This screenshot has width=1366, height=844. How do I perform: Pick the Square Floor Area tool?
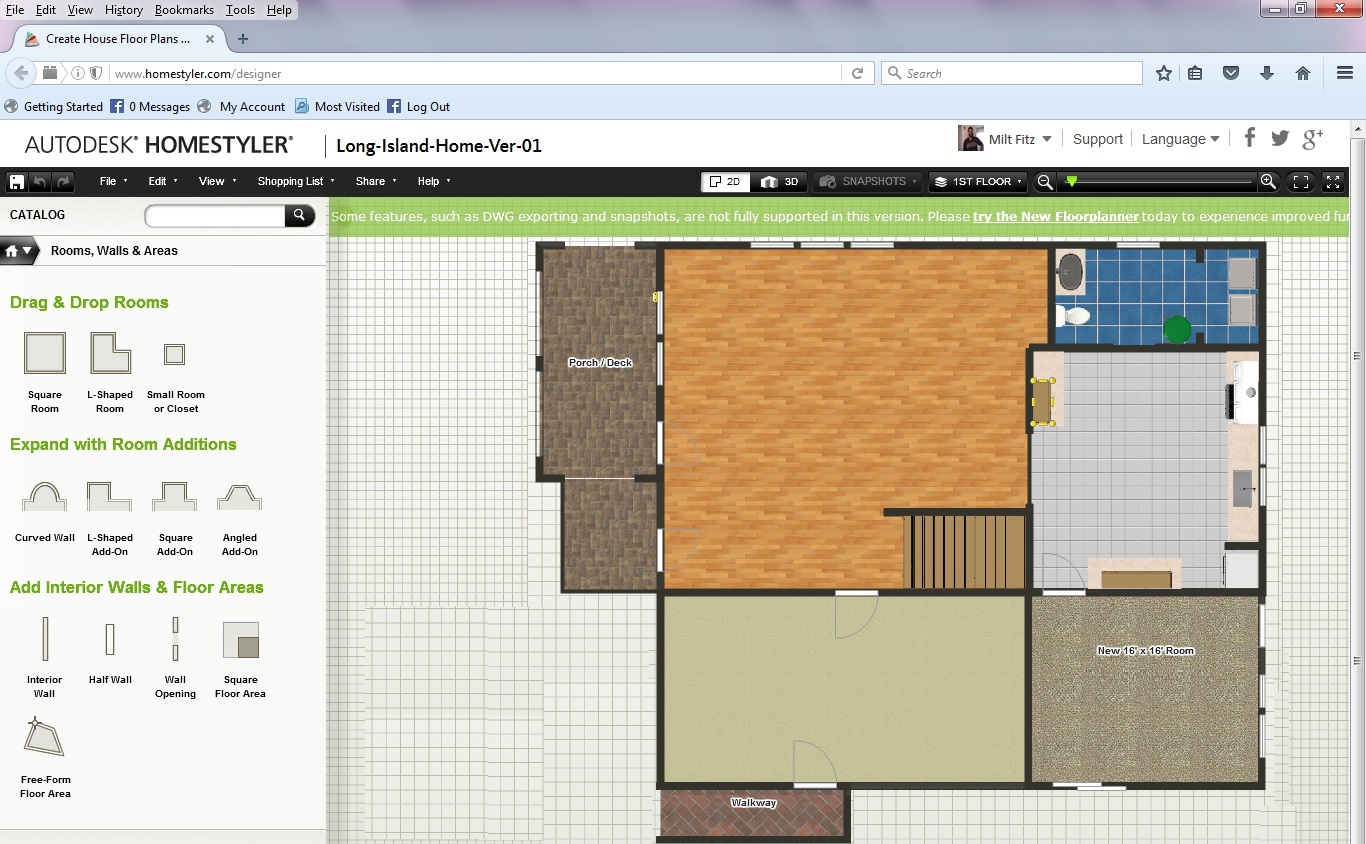[240, 639]
